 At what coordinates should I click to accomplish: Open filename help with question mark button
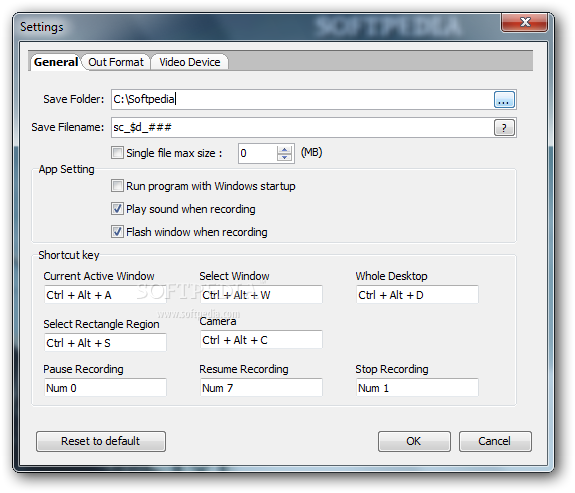(504, 128)
